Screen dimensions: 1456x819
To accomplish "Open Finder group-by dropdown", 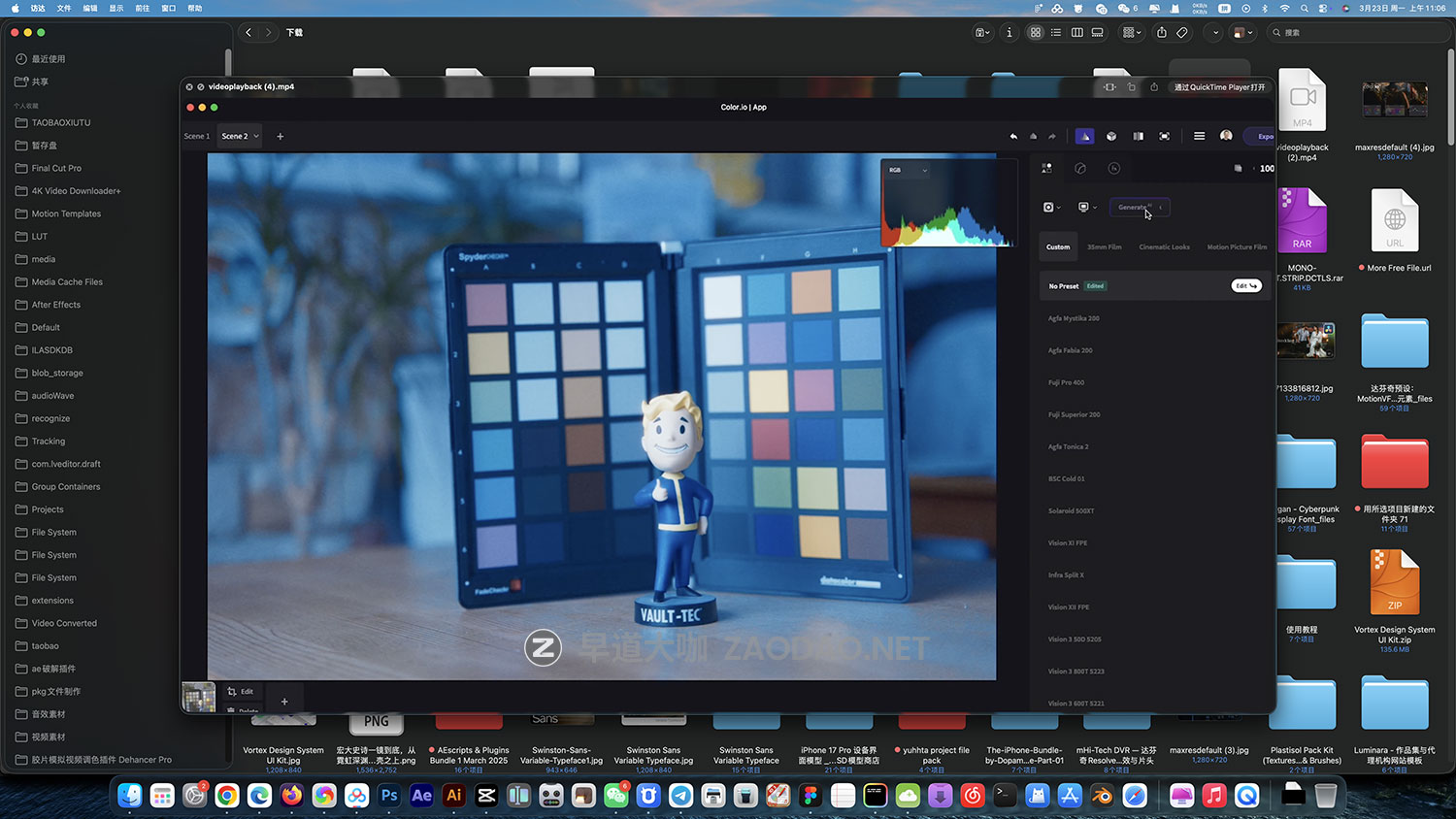I will coord(1131,32).
